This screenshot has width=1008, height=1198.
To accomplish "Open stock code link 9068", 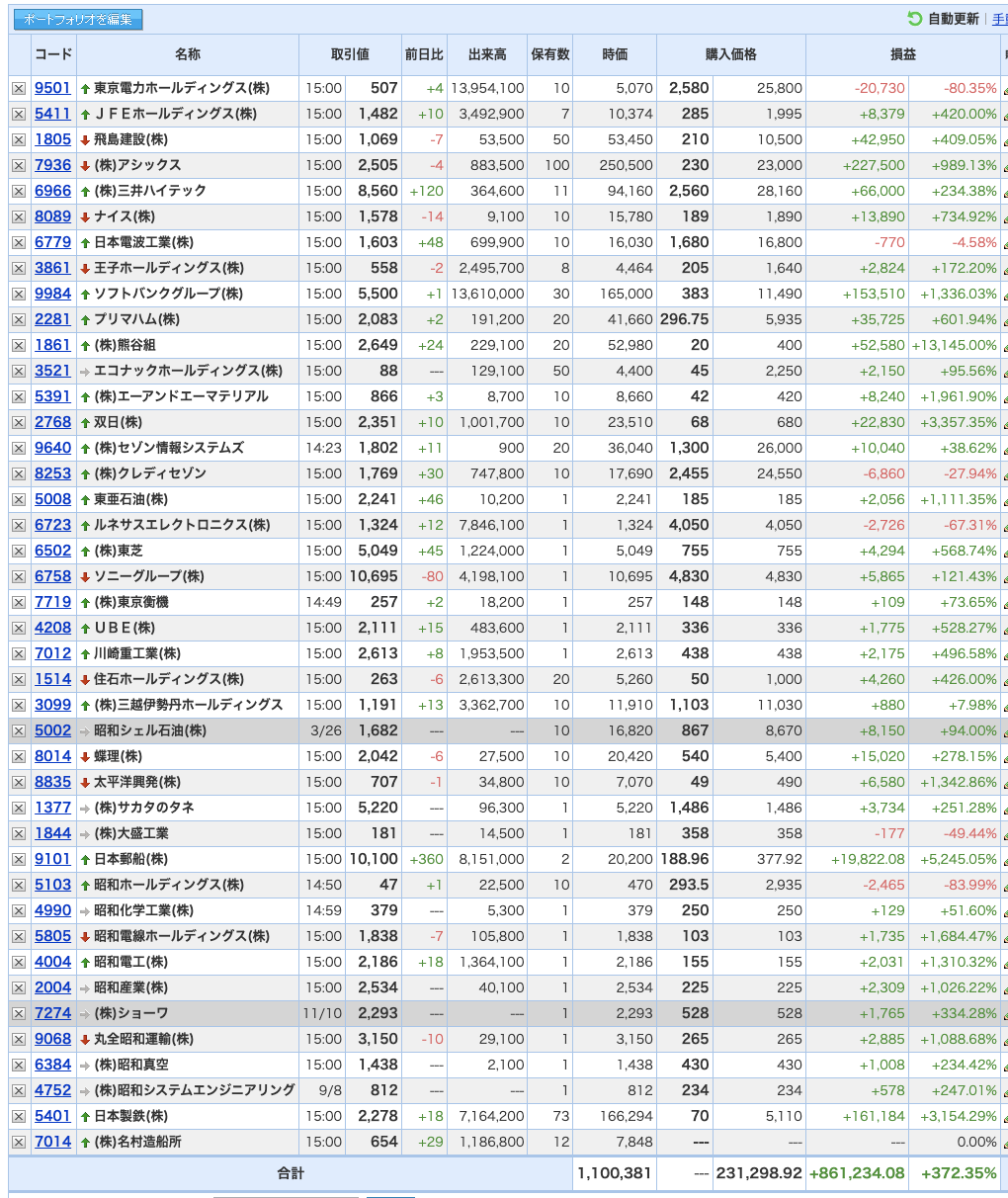I will [x=53, y=1039].
